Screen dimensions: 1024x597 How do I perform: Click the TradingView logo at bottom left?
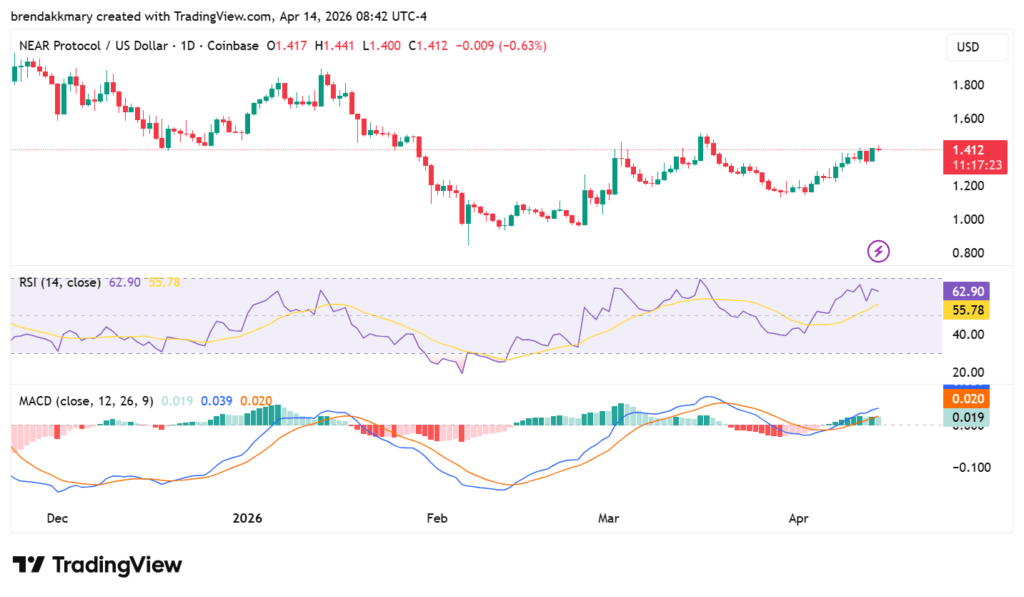coord(97,565)
